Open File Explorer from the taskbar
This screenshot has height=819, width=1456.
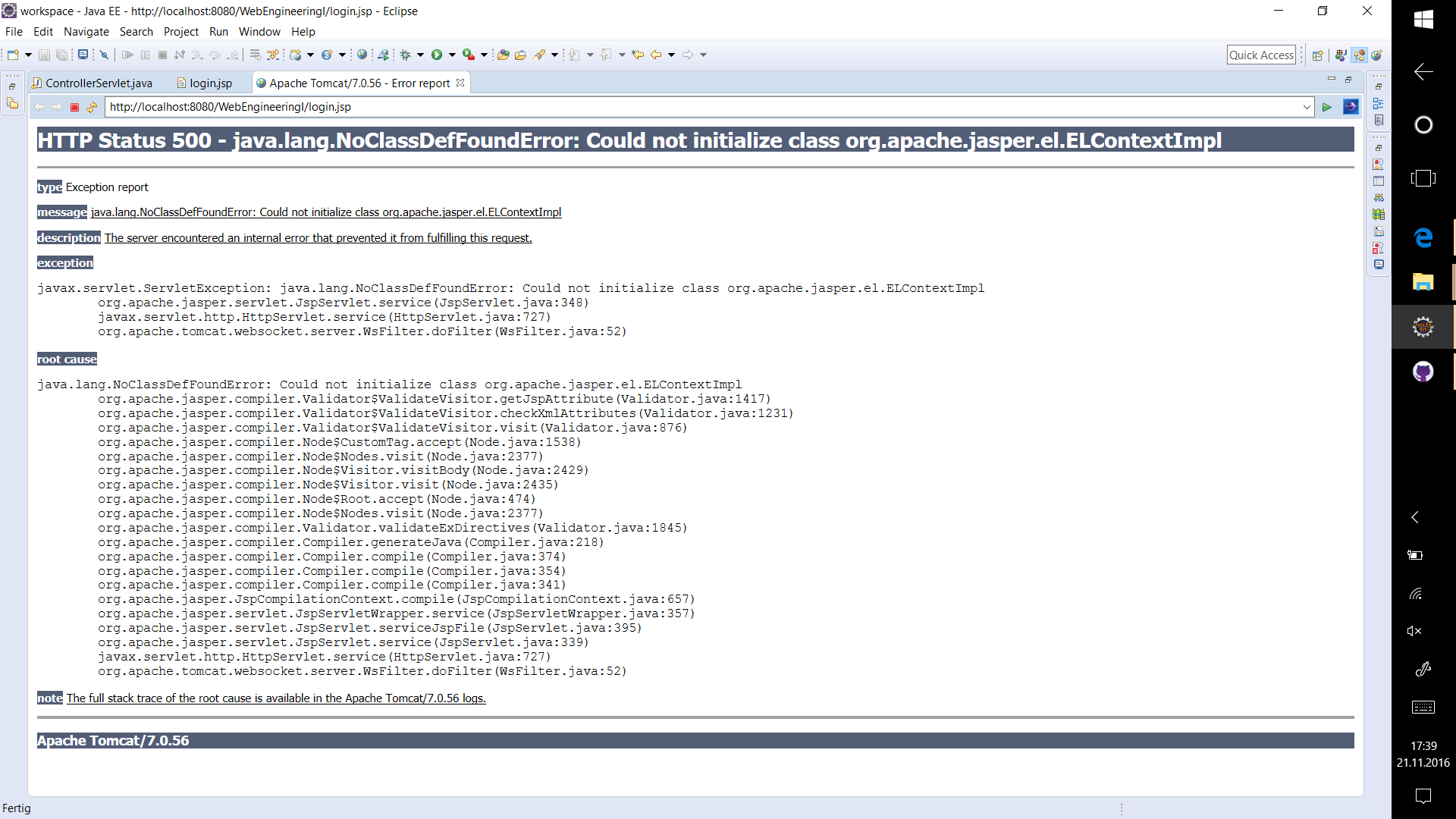[1423, 282]
